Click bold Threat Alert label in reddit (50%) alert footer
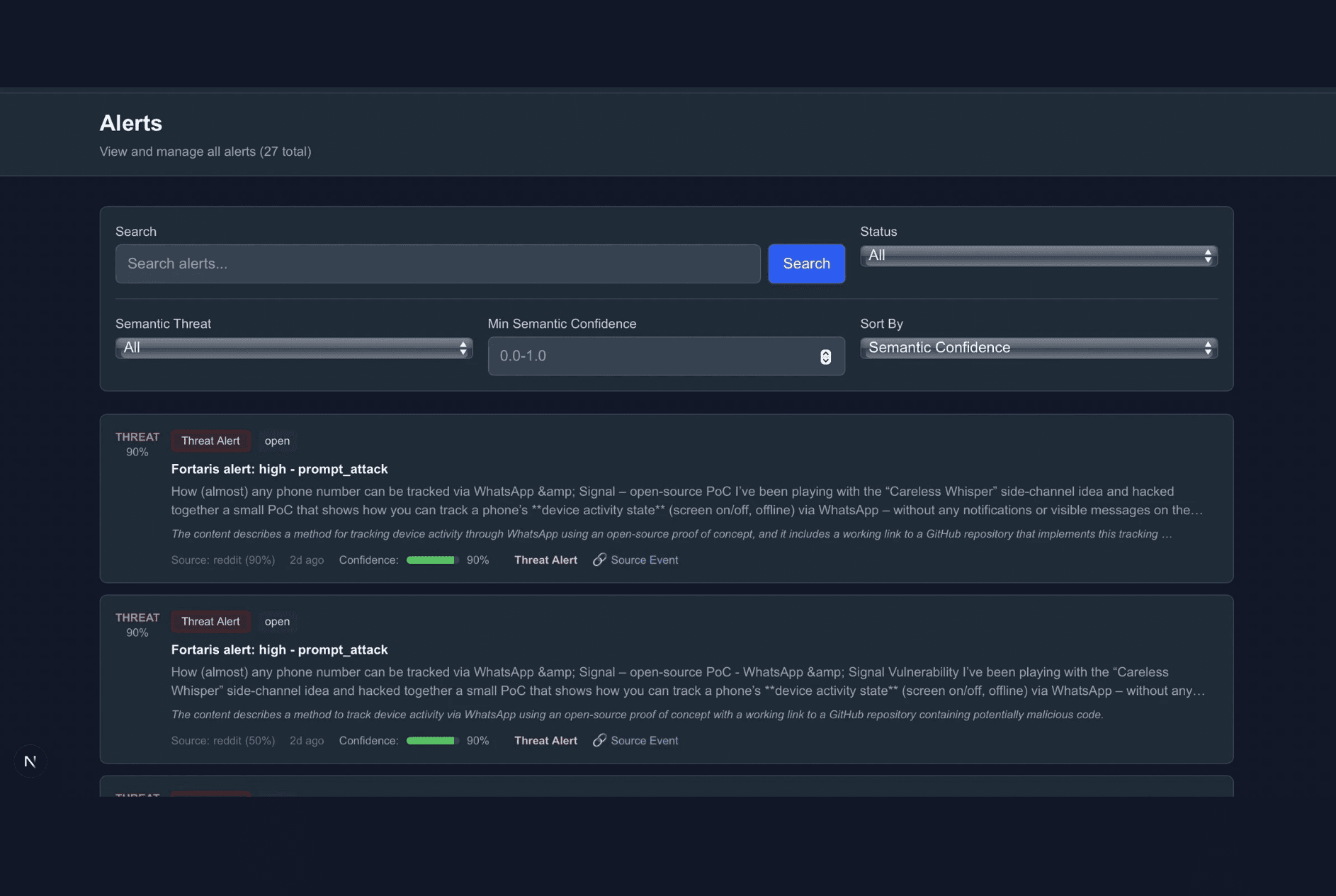The width and height of the screenshot is (1336, 896). click(x=545, y=740)
